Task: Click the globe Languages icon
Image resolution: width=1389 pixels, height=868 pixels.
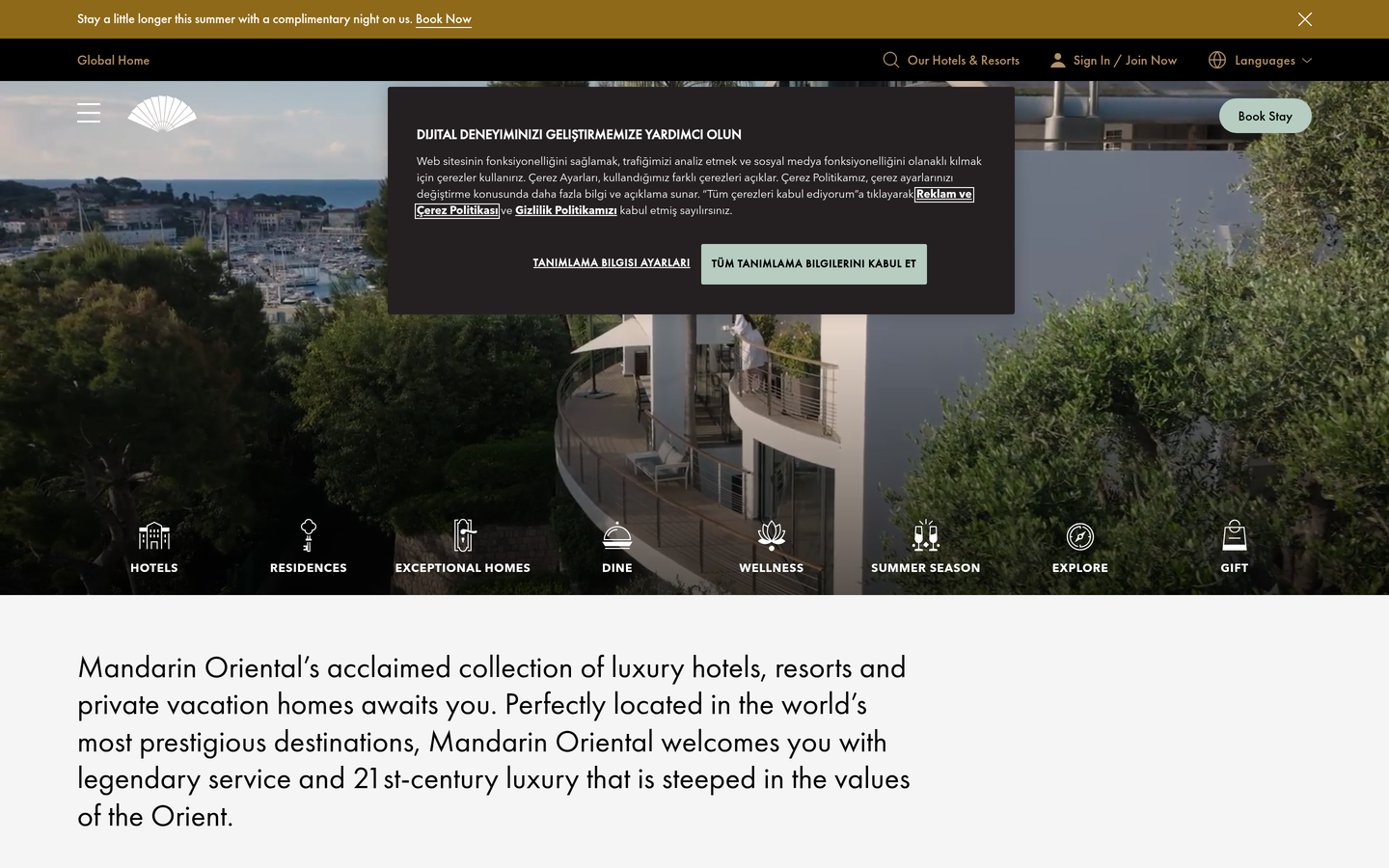Action: [1217, 60]
